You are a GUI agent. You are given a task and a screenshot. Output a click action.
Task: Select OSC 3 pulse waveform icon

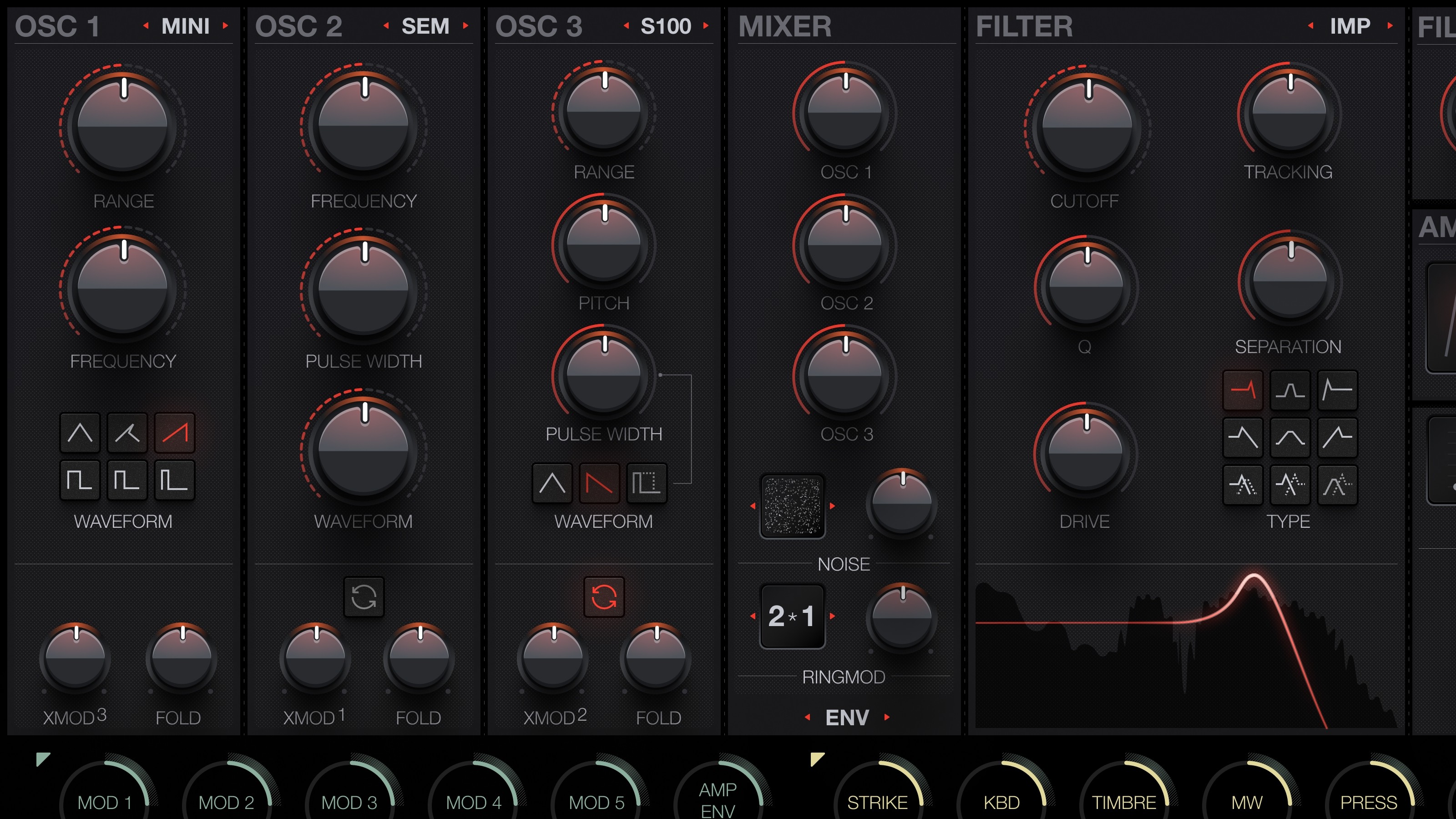point(646,483)
